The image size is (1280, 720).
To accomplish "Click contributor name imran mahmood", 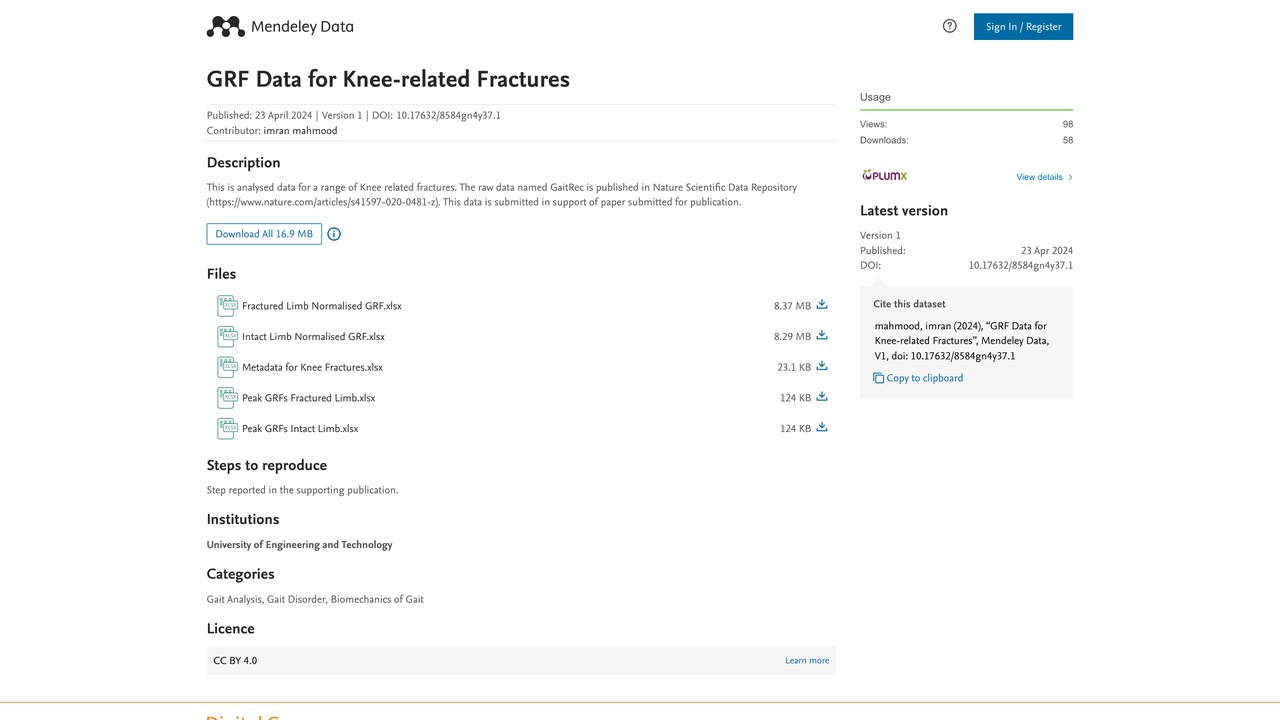I will pos(300,131).
